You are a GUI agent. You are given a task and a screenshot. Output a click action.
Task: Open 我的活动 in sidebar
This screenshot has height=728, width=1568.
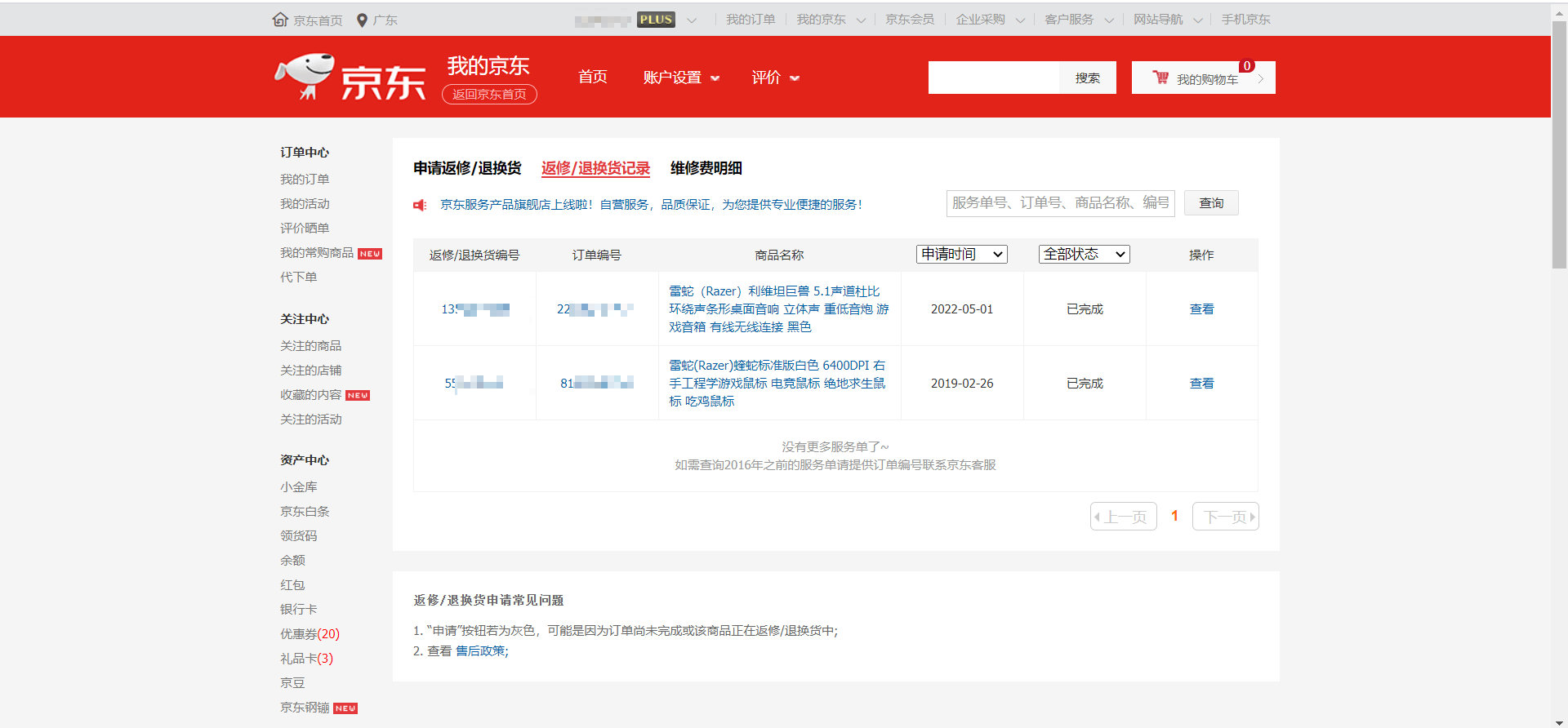[x=305, y=204]
